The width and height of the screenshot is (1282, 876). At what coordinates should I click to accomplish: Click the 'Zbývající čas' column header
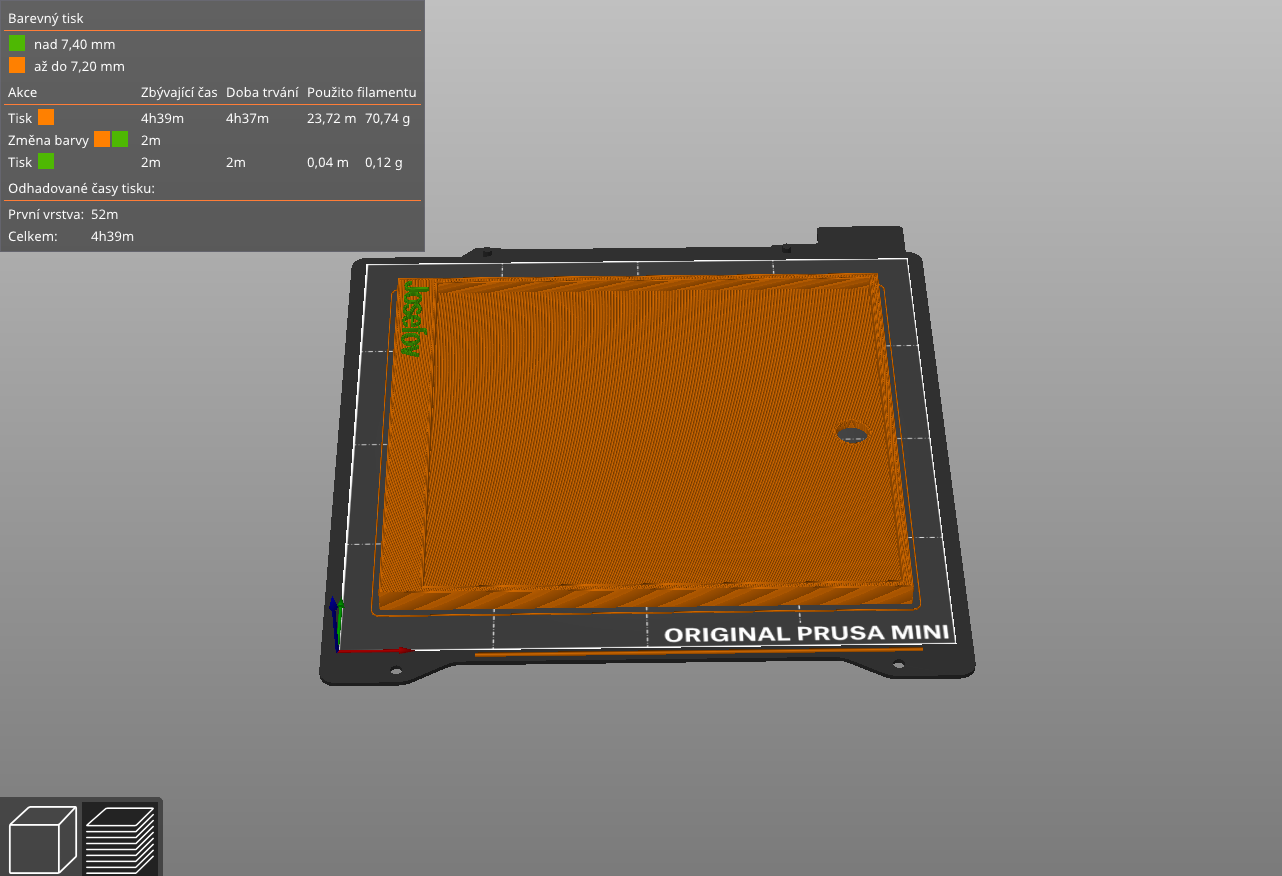pos(179,92)
